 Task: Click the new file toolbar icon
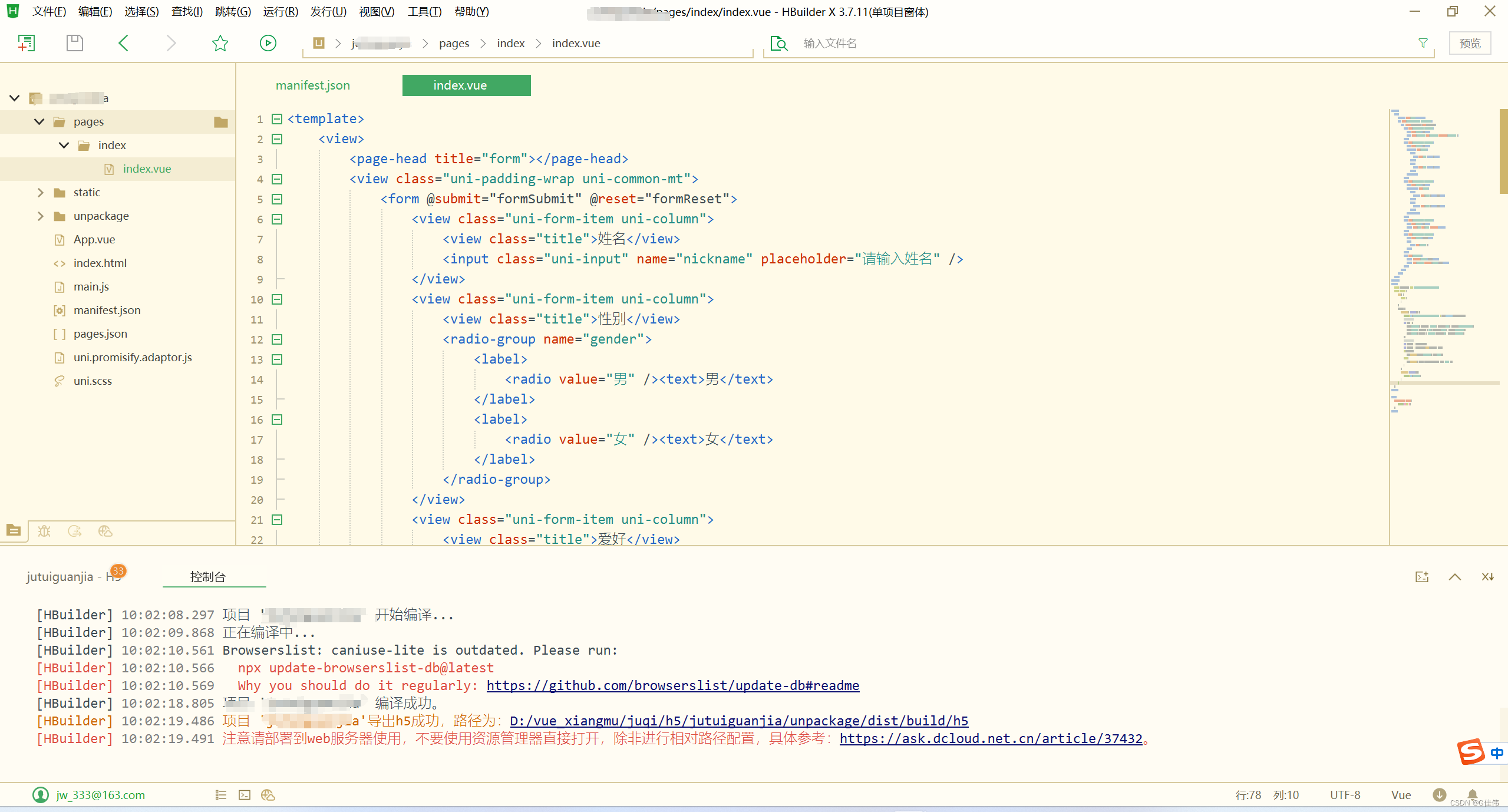27,43
